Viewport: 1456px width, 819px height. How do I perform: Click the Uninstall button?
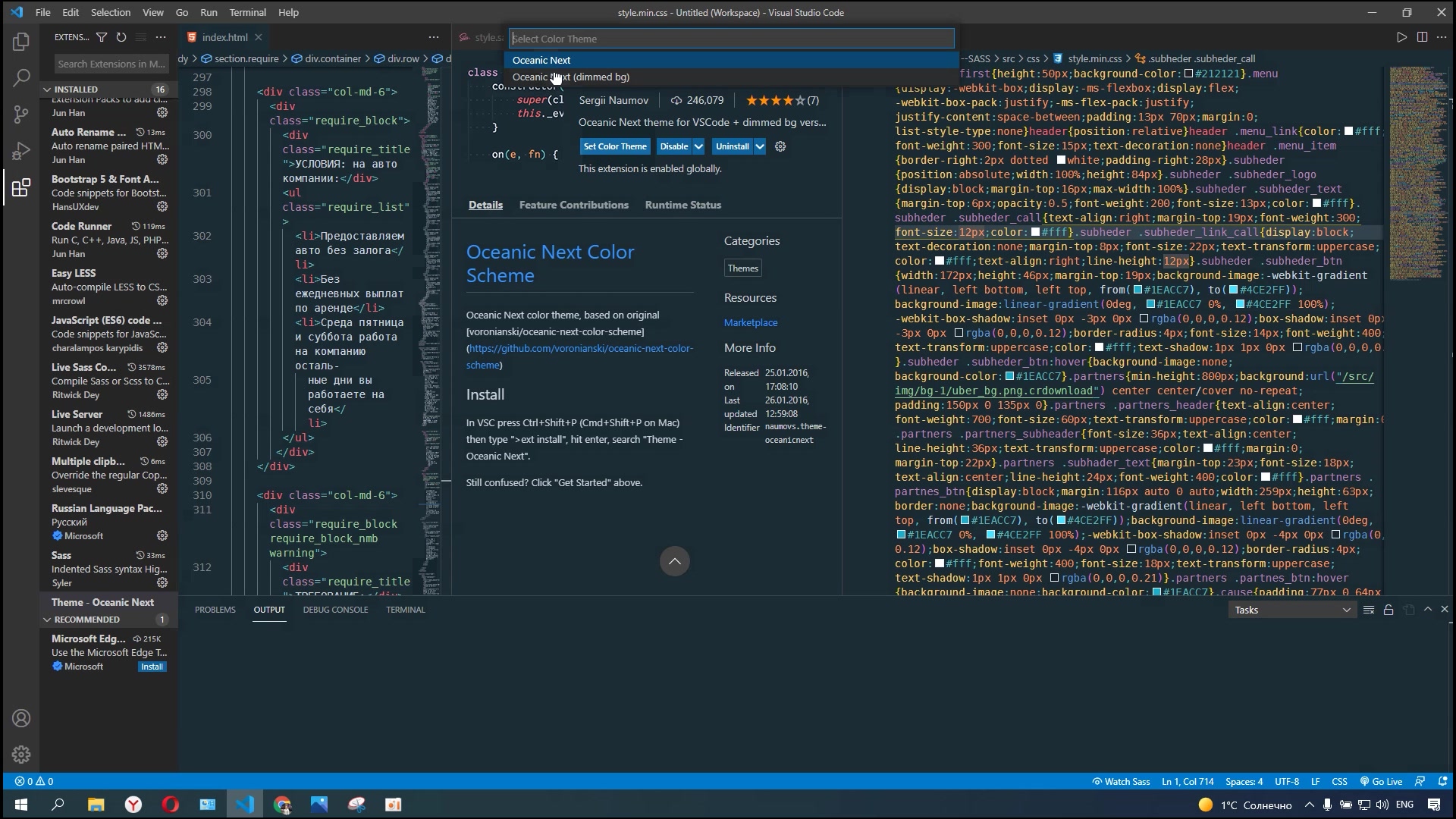click(x=732, y=146)
